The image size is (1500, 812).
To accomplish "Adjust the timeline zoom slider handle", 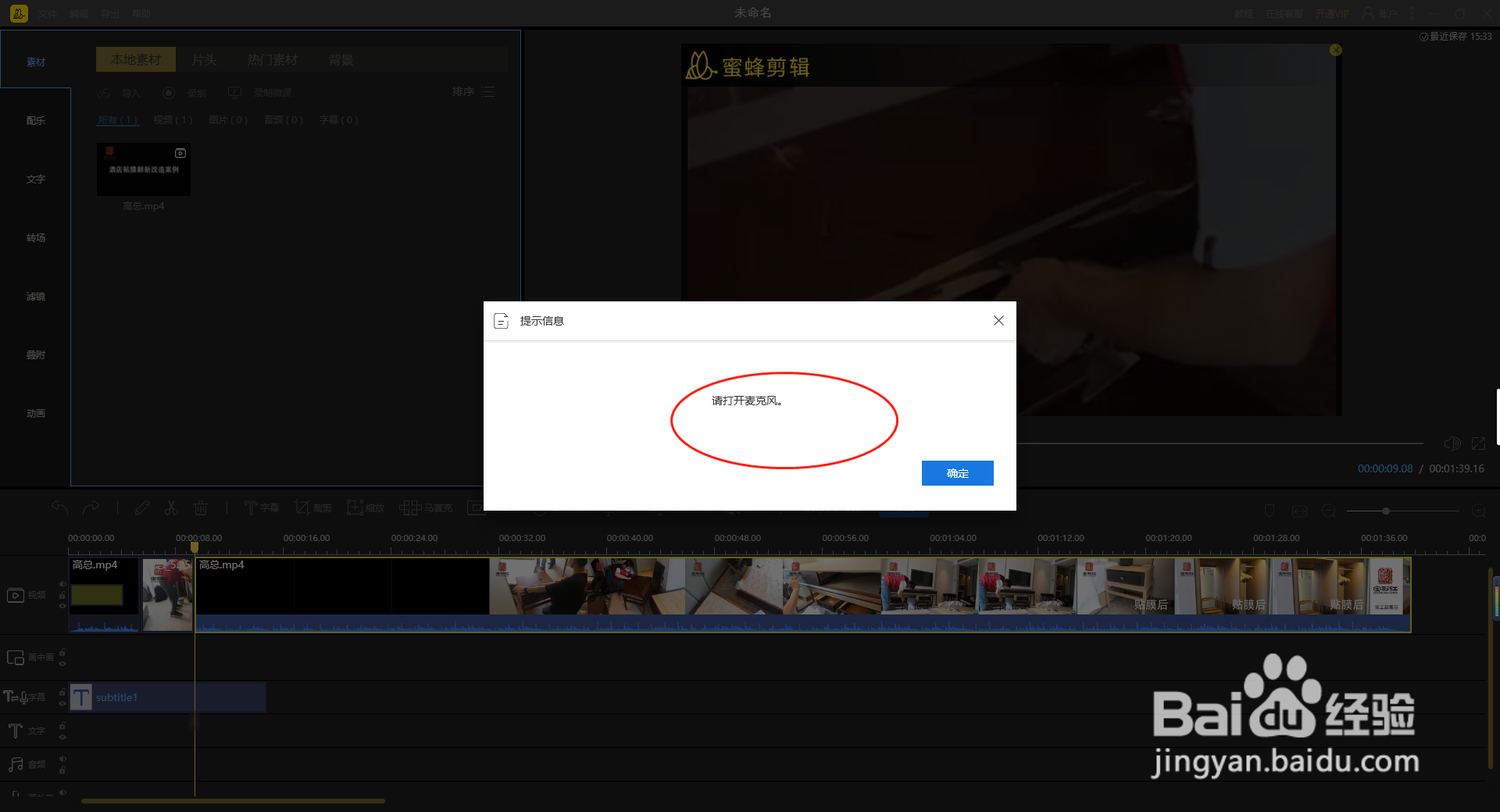I will click(x=1385, y=511).
